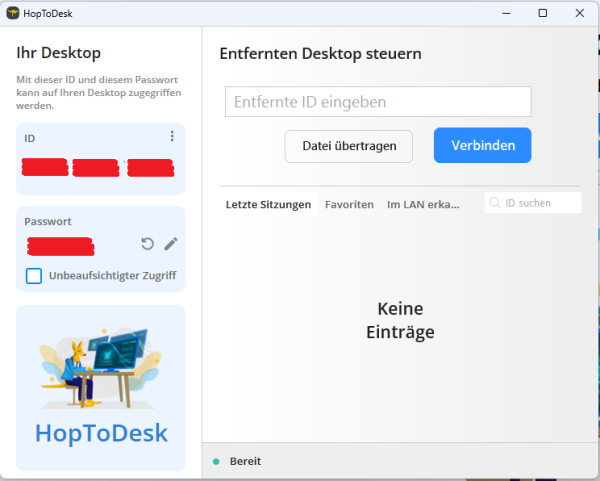Viewport: 600px width, 481px height.
Task: Minimize the HopToDesk window
Action: (x=507, y=13)
